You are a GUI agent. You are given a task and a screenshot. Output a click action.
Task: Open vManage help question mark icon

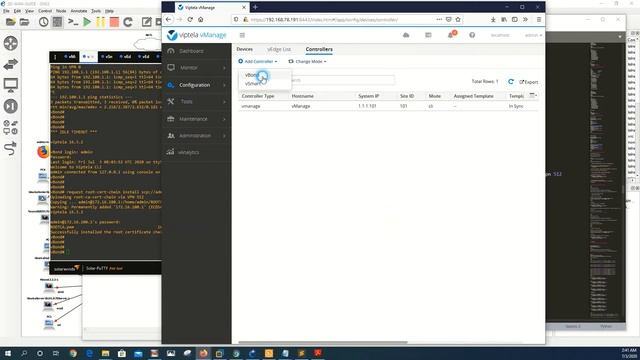pos(472,35)
